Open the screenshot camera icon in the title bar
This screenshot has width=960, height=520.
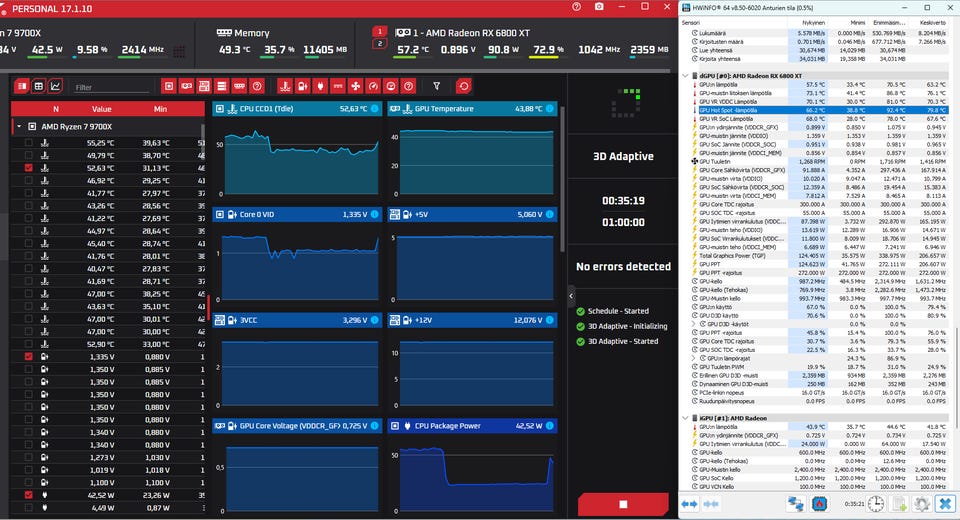[599, 7]
